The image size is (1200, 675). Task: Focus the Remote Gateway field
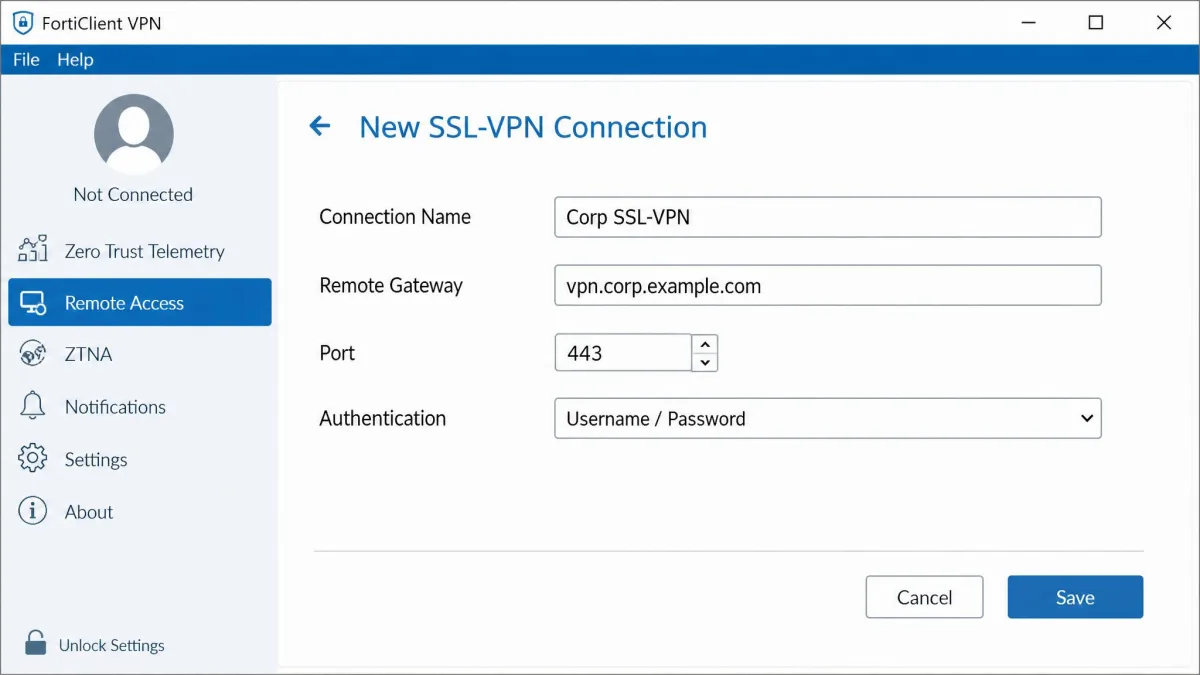coord(827,285)
